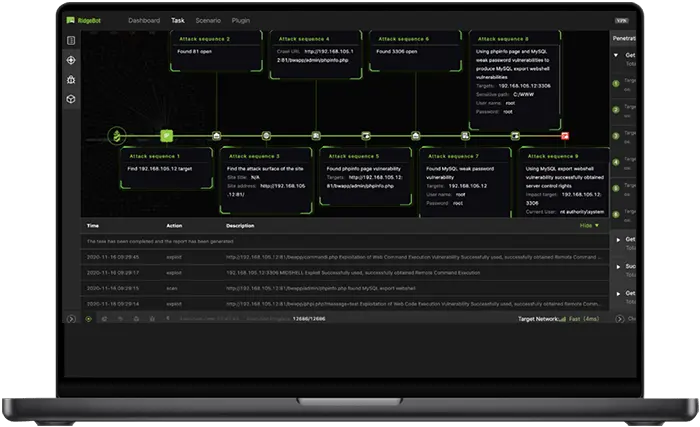Screen dimensions: 700x427
Task: Open the Plugin tab
Action: tap(241, 21)
